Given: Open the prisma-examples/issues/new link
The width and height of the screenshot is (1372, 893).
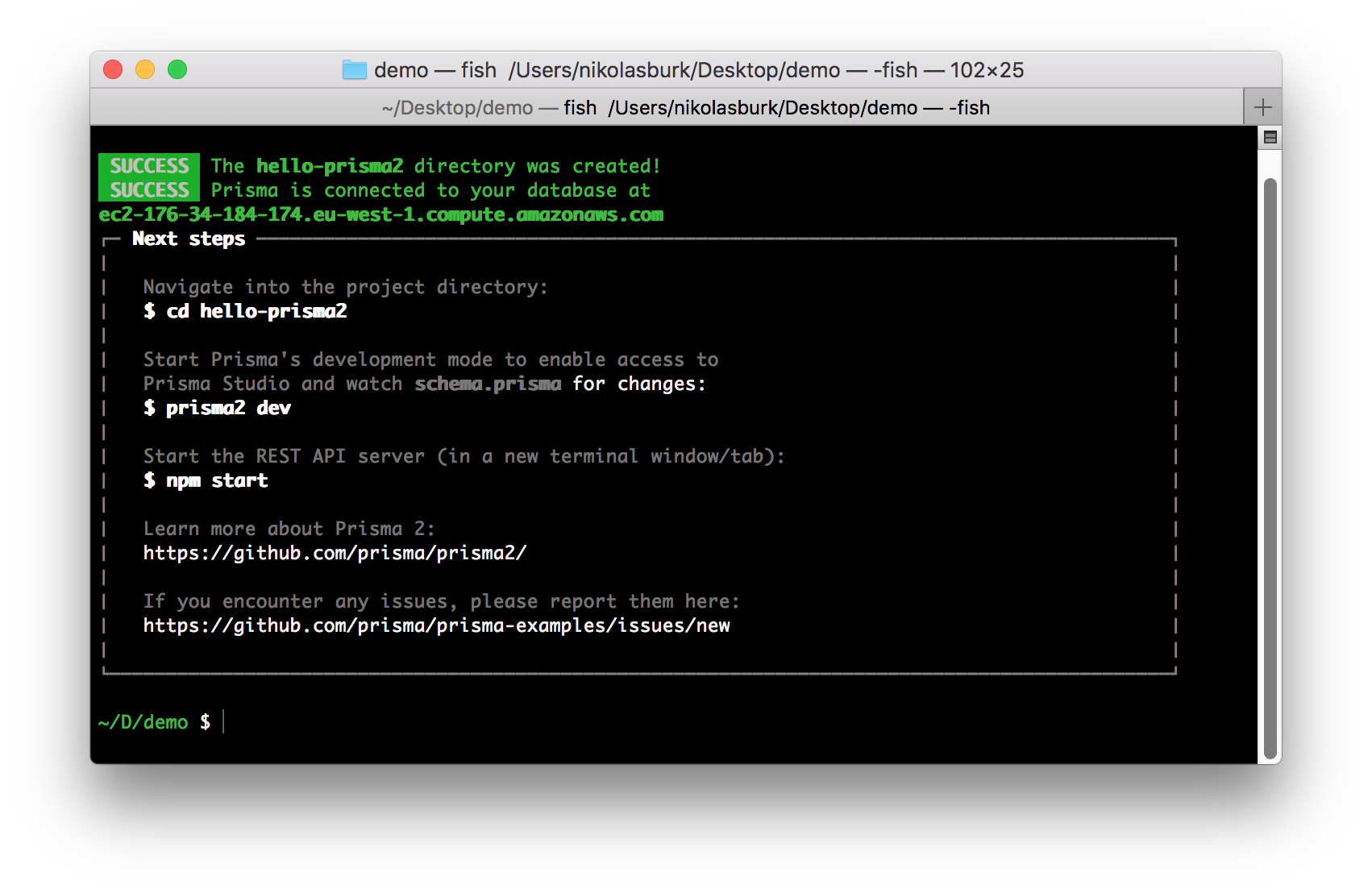Looking at the screenshot, I should click(x=437, y=625).
